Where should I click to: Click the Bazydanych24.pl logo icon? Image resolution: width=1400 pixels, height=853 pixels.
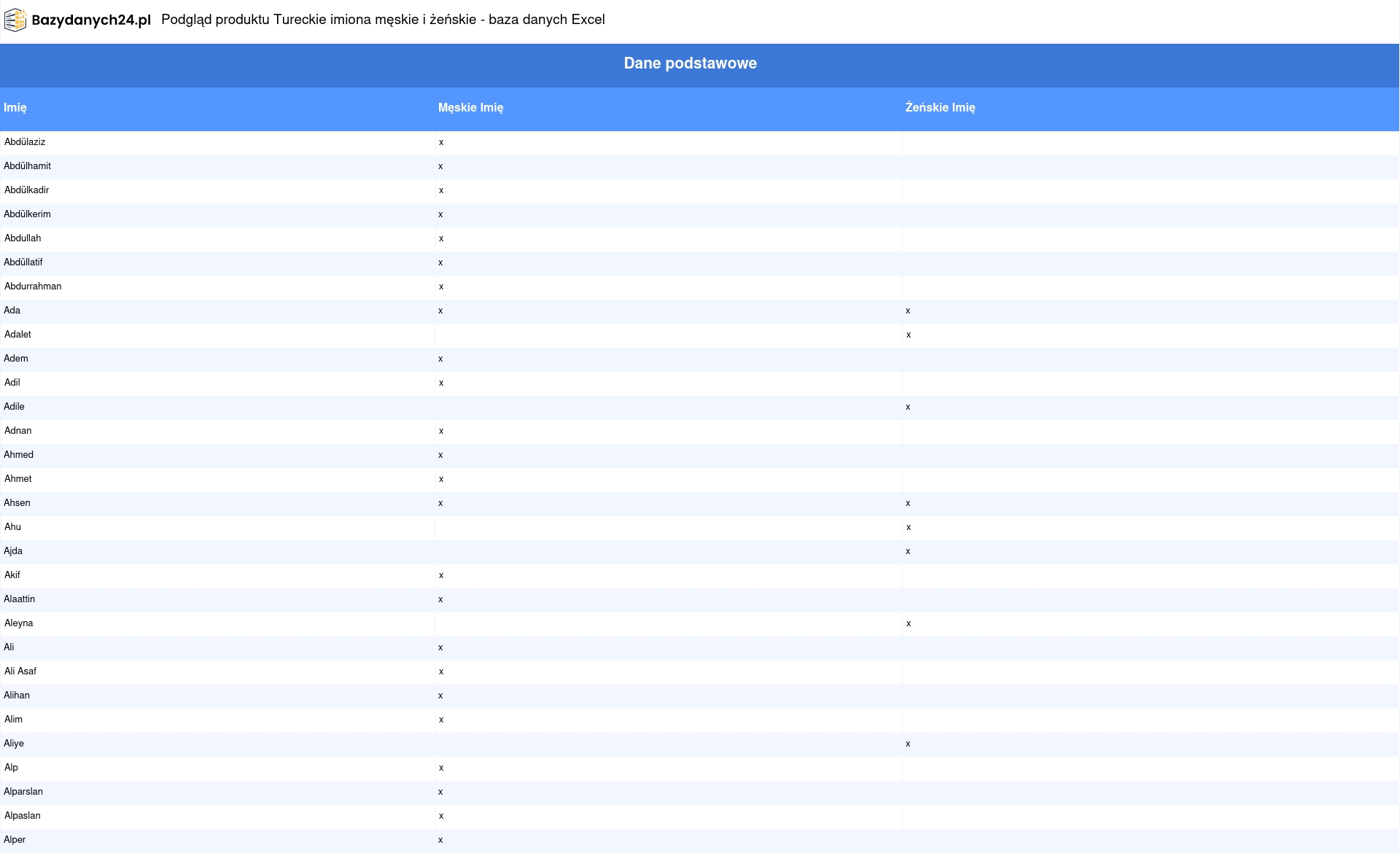(x=15, y=20)
